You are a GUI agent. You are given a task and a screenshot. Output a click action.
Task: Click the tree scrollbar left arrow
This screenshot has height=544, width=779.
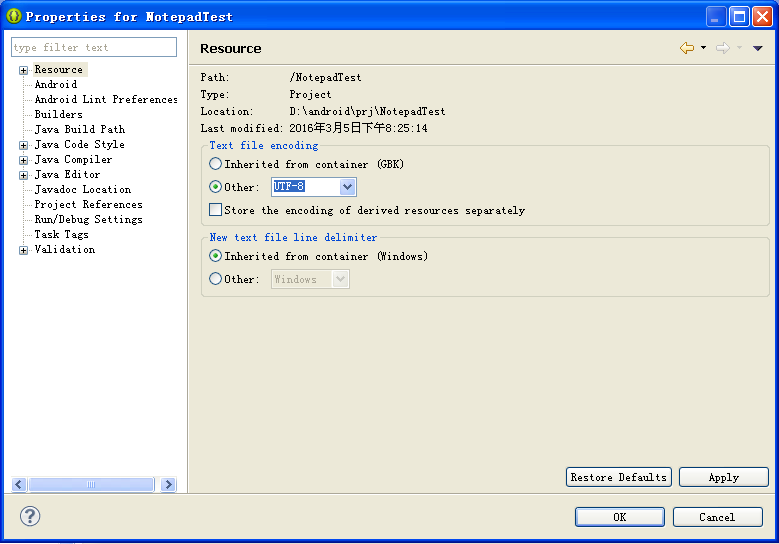pyautogui.click(x=19, y=484)
